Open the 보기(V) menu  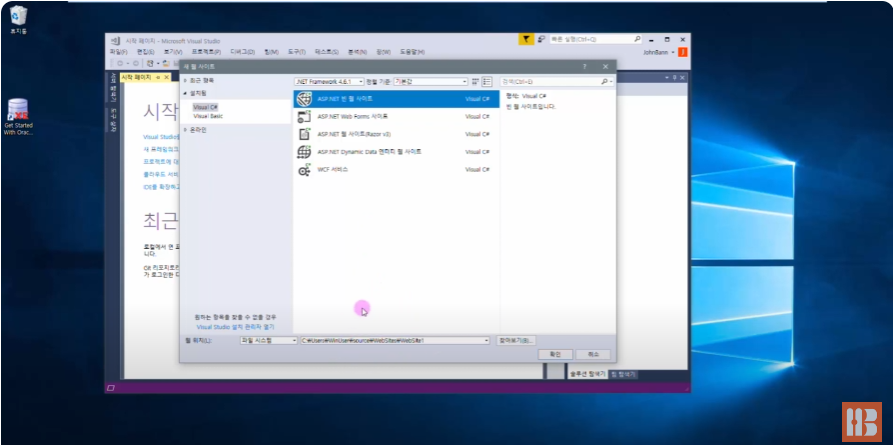click(173, 52)
